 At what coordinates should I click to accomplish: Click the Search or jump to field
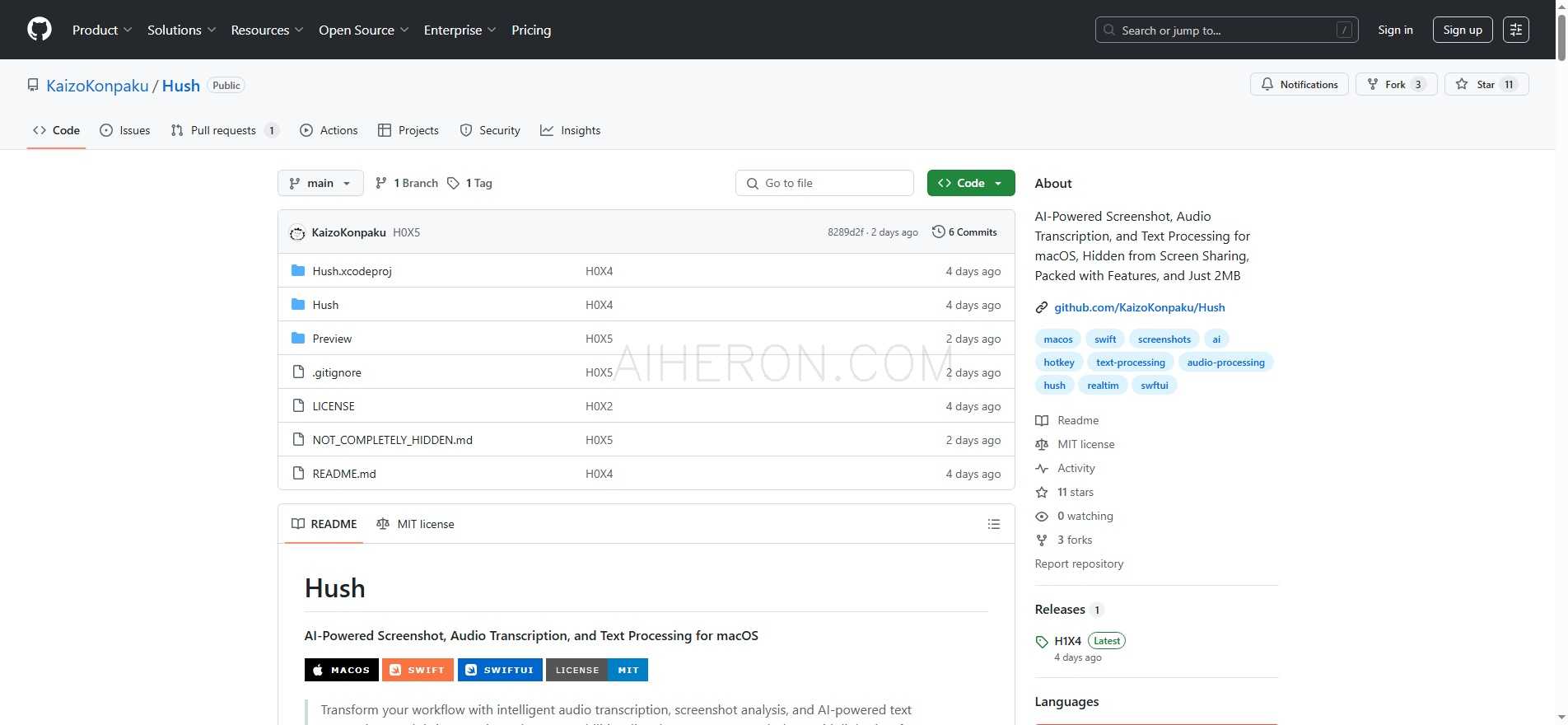tap(1226, 30)
